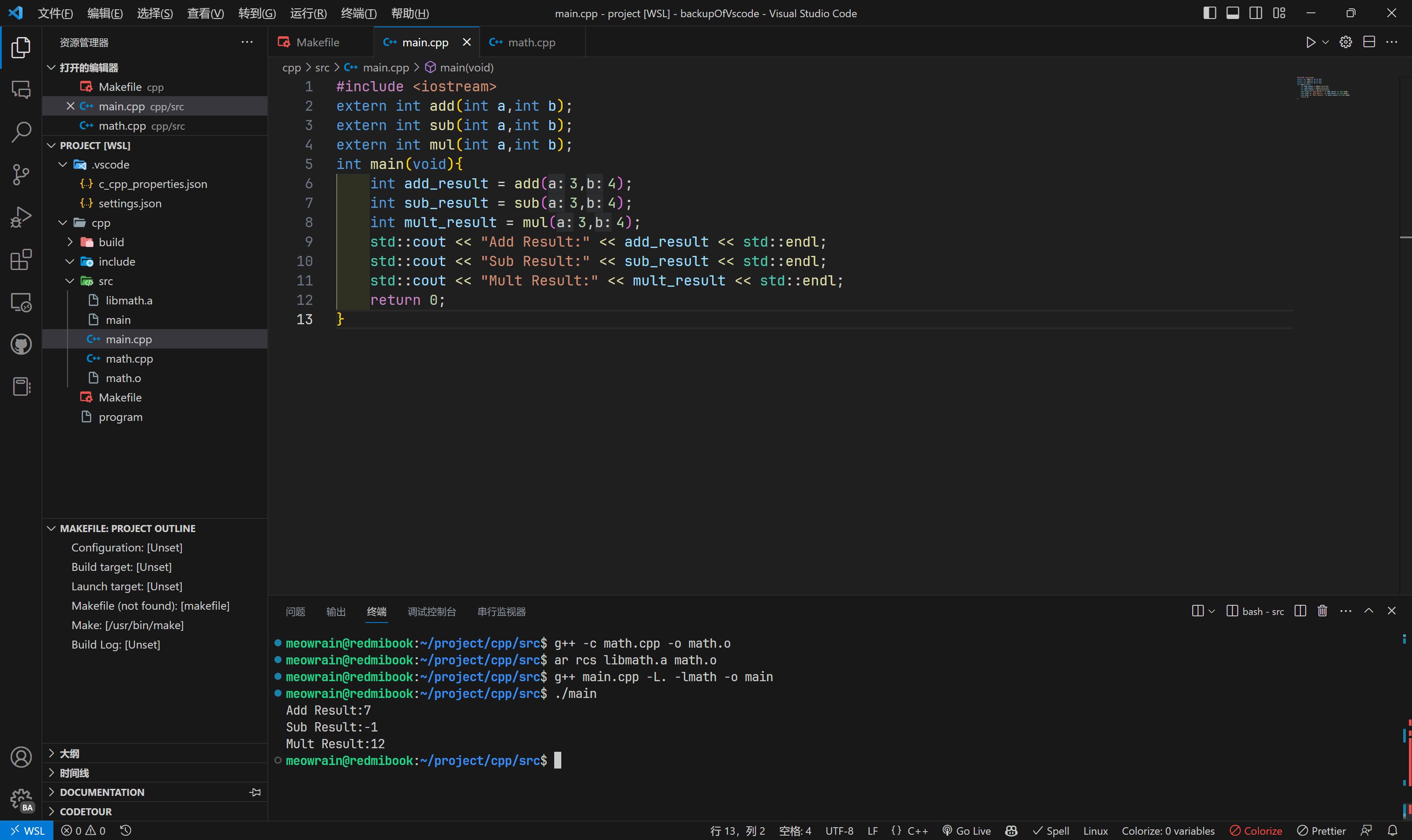Click the WSL remote indicator button

pyautogui.click(x=27, y=830)
